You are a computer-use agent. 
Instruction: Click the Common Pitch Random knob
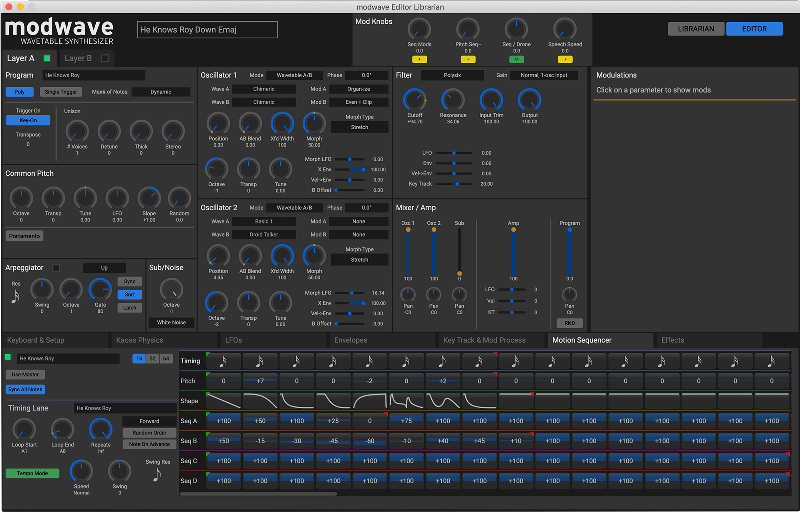179,198
